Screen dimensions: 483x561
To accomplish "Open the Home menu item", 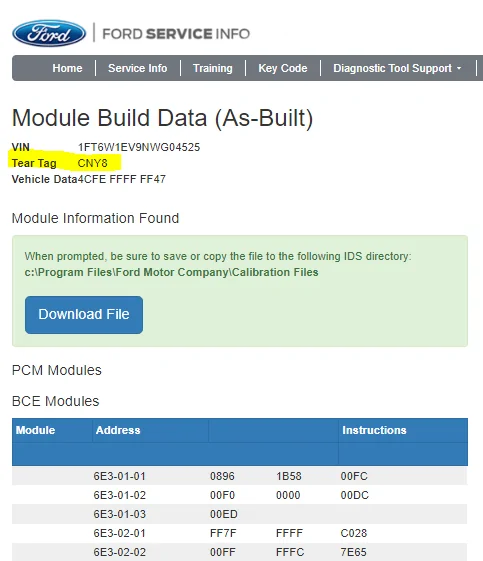I will (x=67, y=68).
